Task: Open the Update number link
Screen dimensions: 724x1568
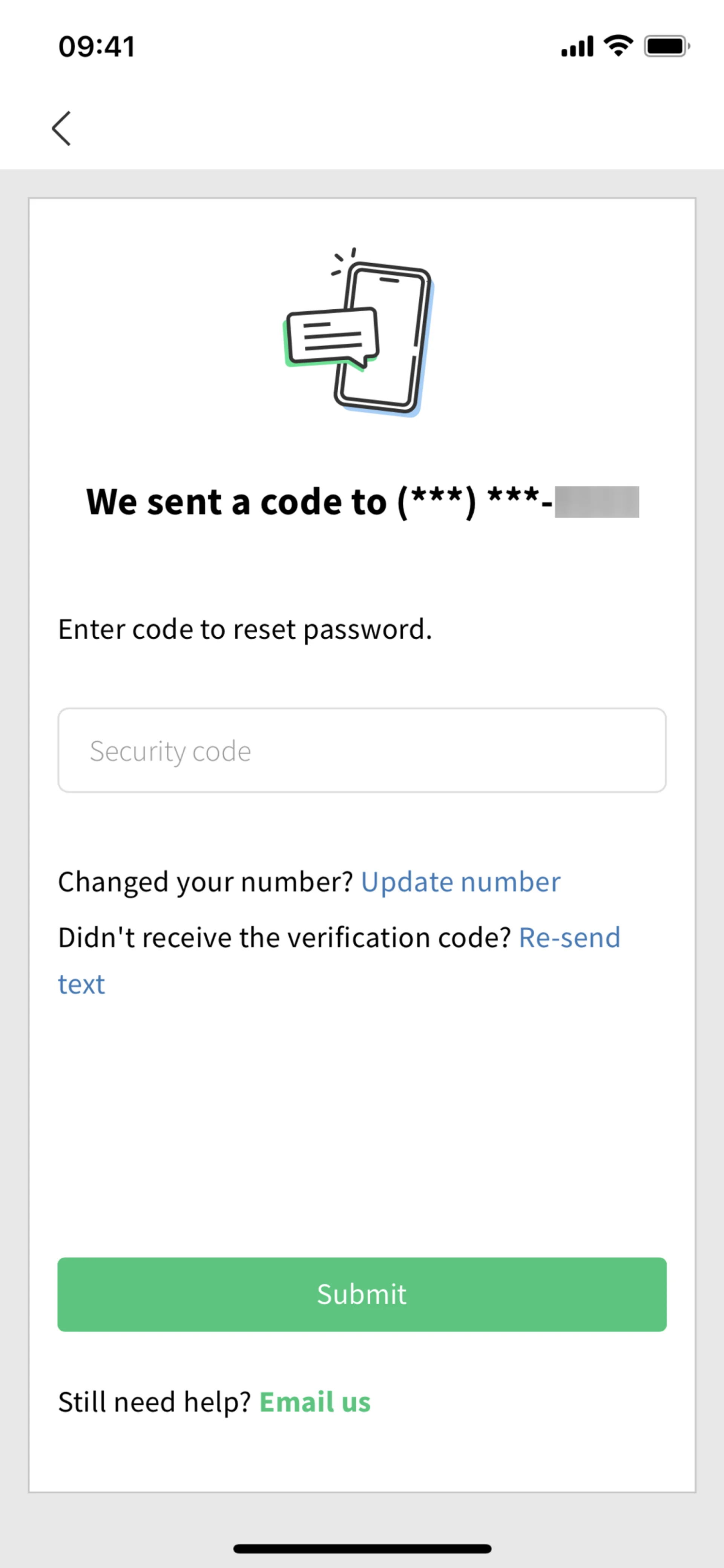Action: point(460,882)
